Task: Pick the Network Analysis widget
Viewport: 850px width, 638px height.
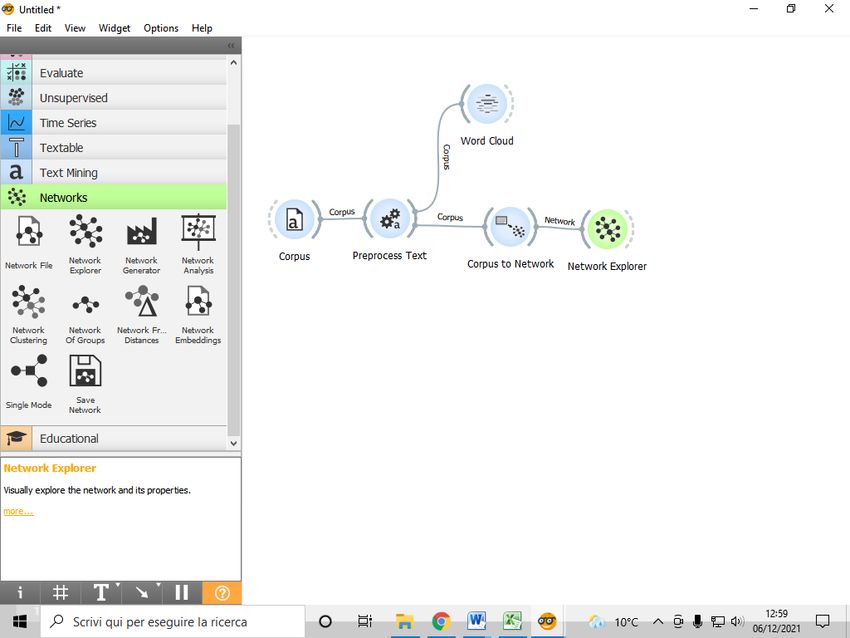Action: [198, 244]
